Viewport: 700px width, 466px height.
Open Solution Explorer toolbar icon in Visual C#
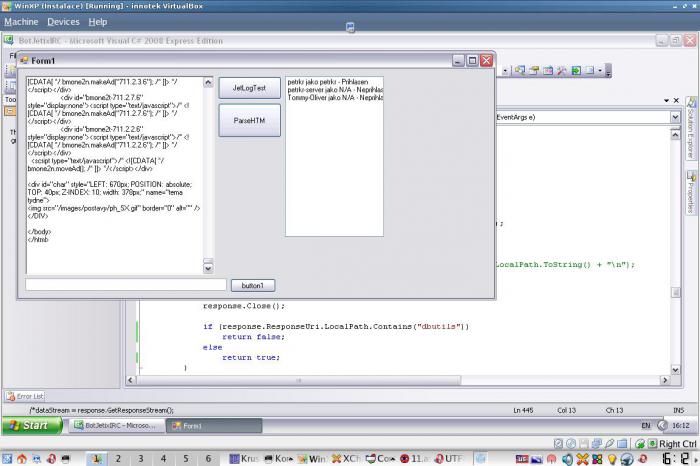point(519,71)
